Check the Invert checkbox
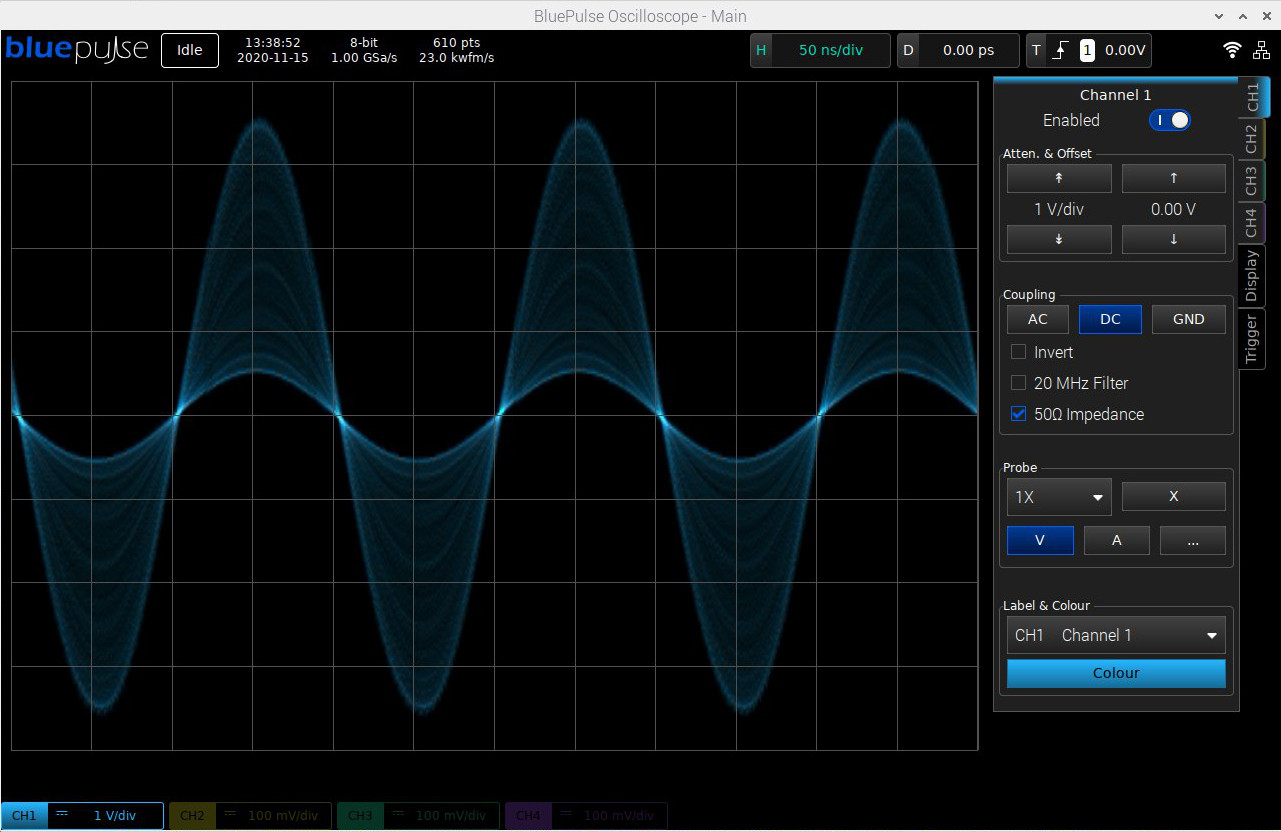 pyautogui.click(x=1019, y=352)
